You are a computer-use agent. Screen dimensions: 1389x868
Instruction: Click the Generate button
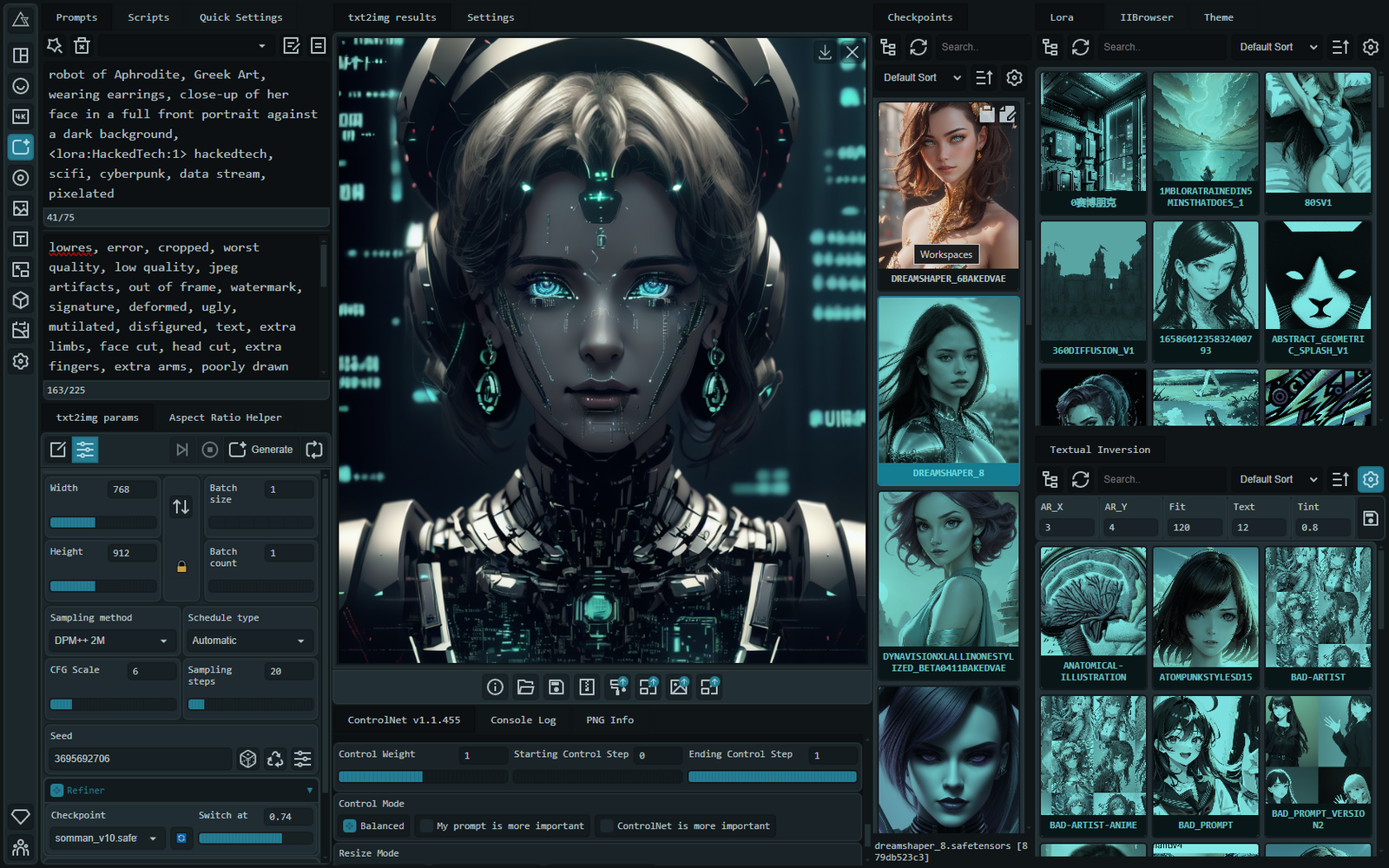(x=261, y=450)
